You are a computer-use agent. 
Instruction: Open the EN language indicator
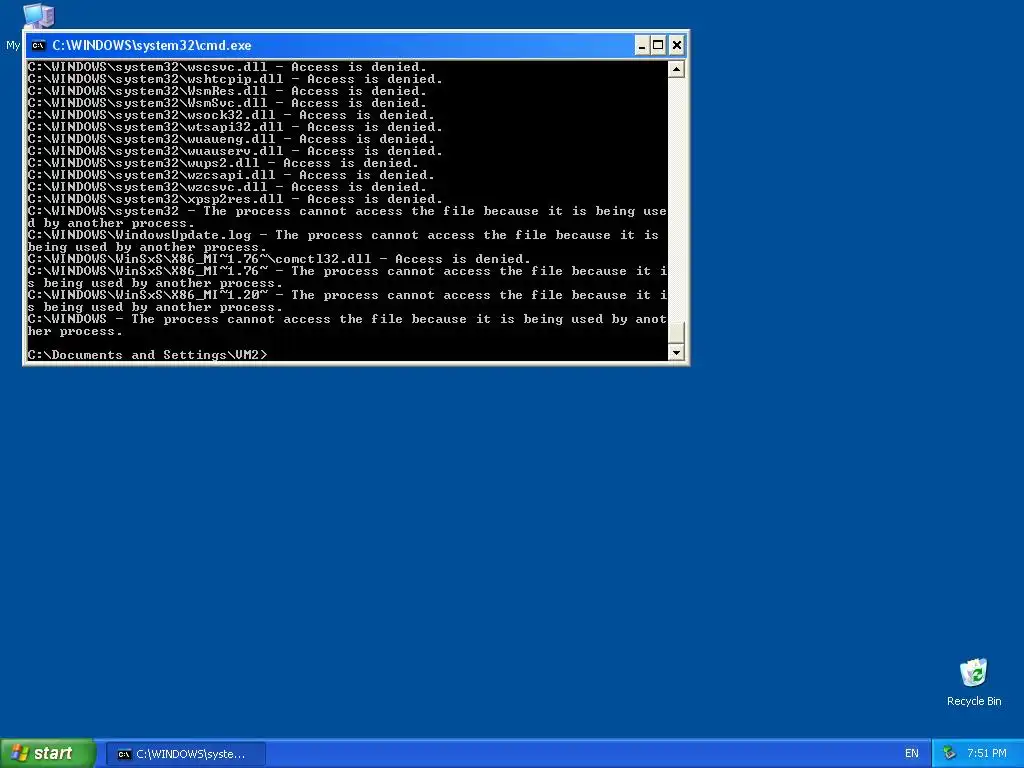(x=912, y=753)
